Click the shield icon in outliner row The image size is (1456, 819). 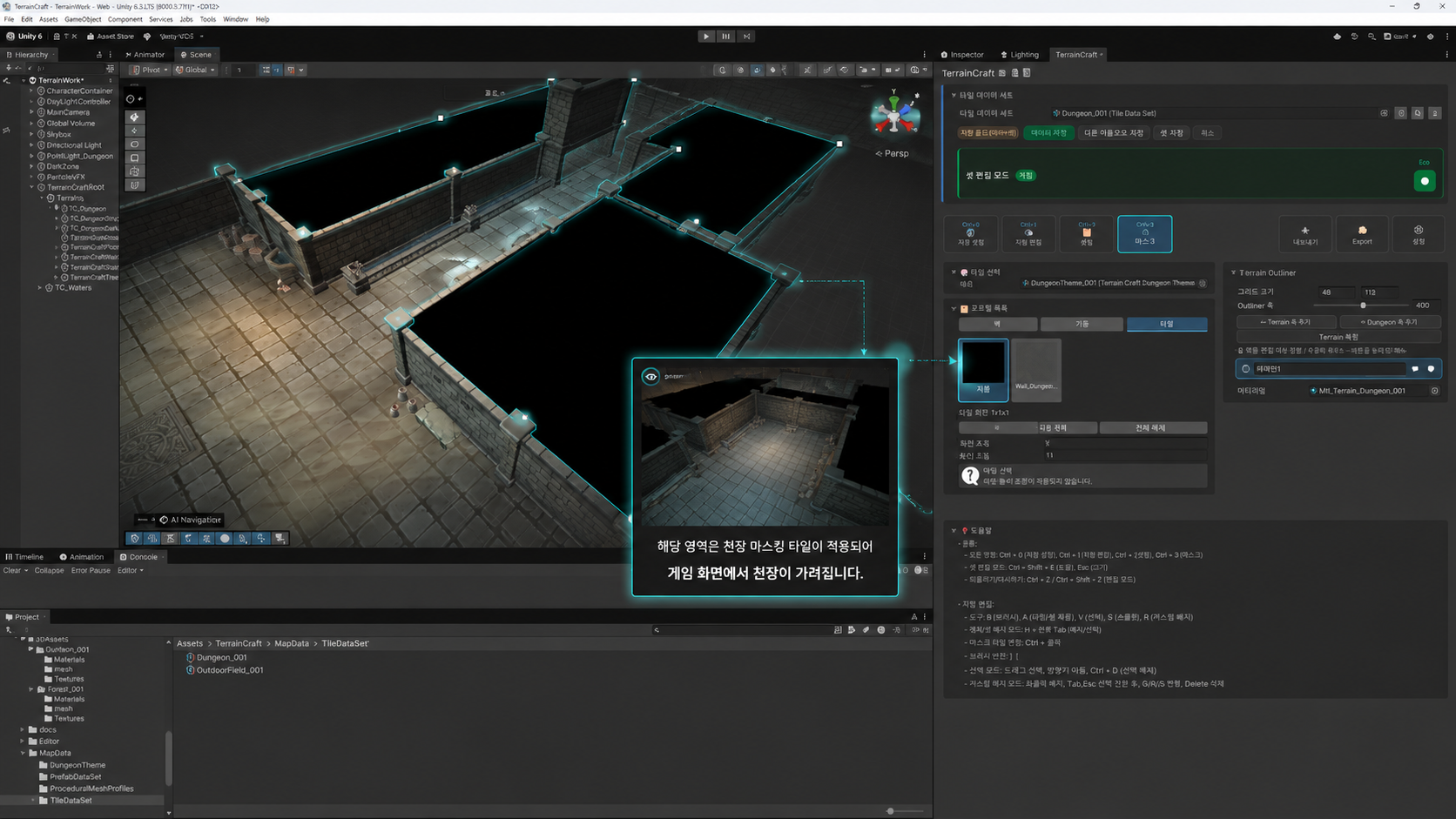(x=1431, y=369)
